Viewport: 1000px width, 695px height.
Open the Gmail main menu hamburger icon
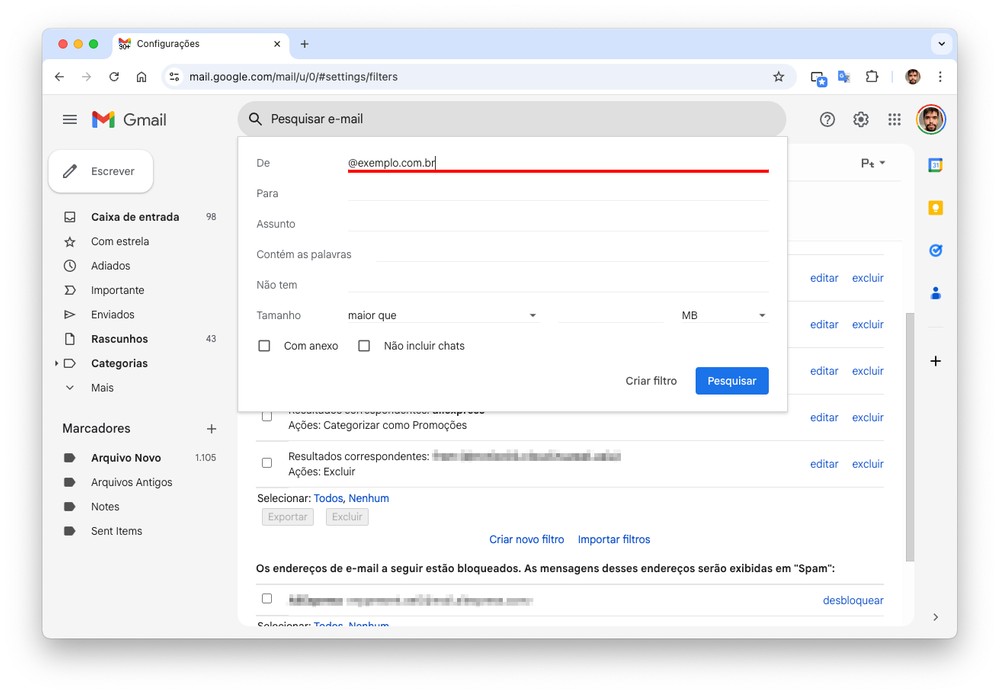(x=70, y=119)
